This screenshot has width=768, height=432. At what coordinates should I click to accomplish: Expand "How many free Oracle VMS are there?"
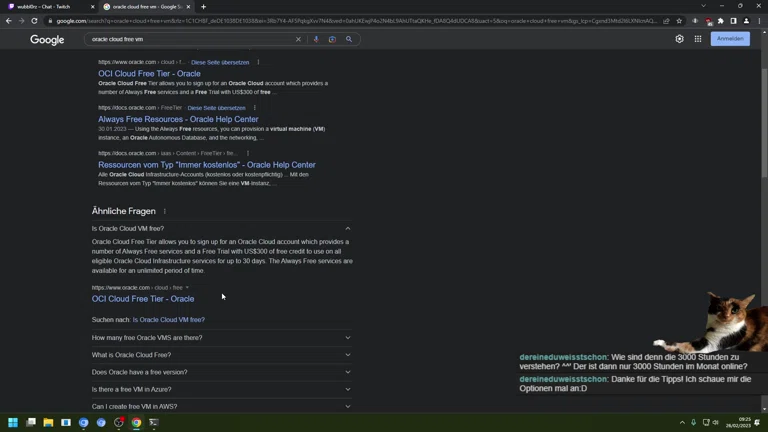348,338
